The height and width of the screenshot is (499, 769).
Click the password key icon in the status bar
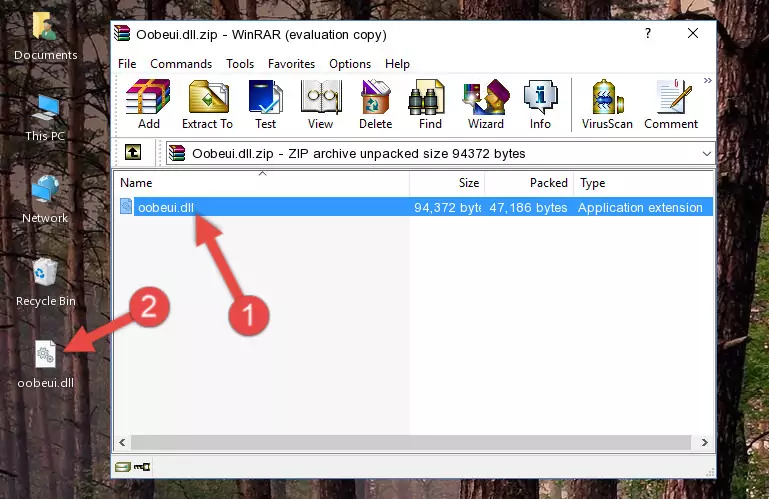point(142,467)
